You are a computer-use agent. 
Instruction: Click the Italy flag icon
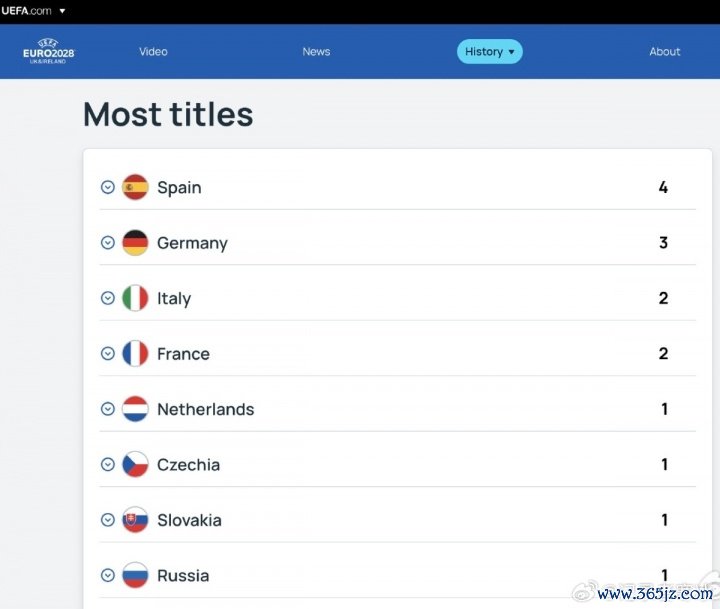pos(135,298)
